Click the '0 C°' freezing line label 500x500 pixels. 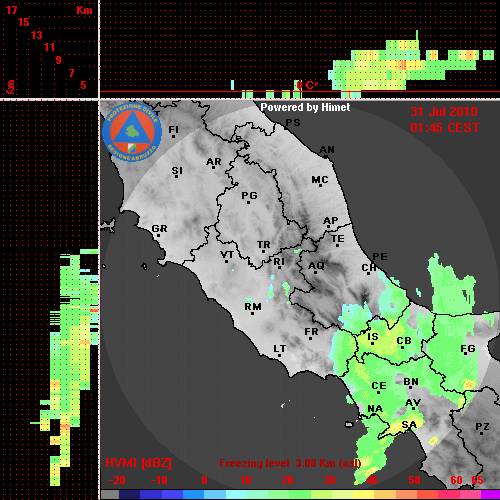(x=307, y=85)
